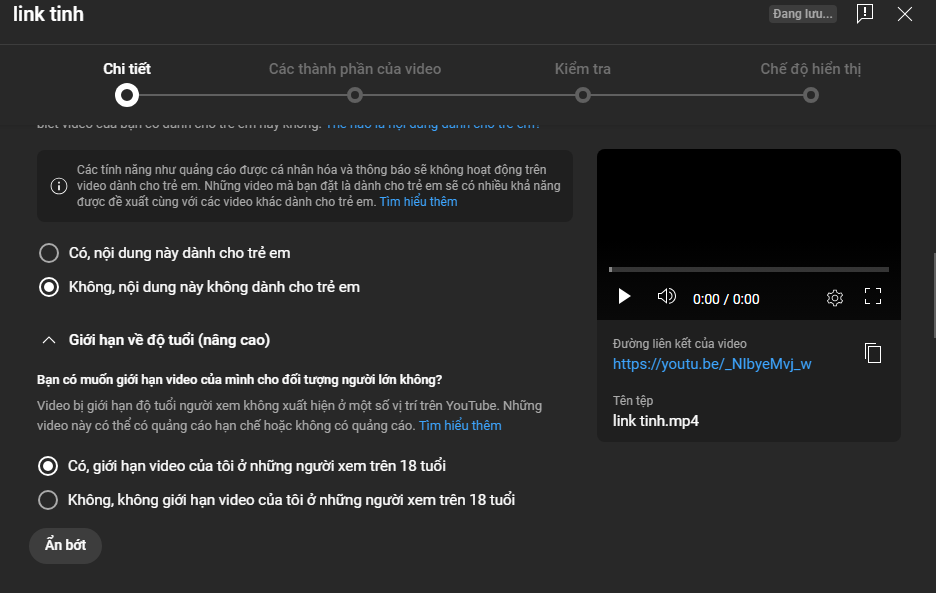The width and height of the screenshot is (936, 593).
Task: Close the upload dialog with X icon
Action: point(905,13)
